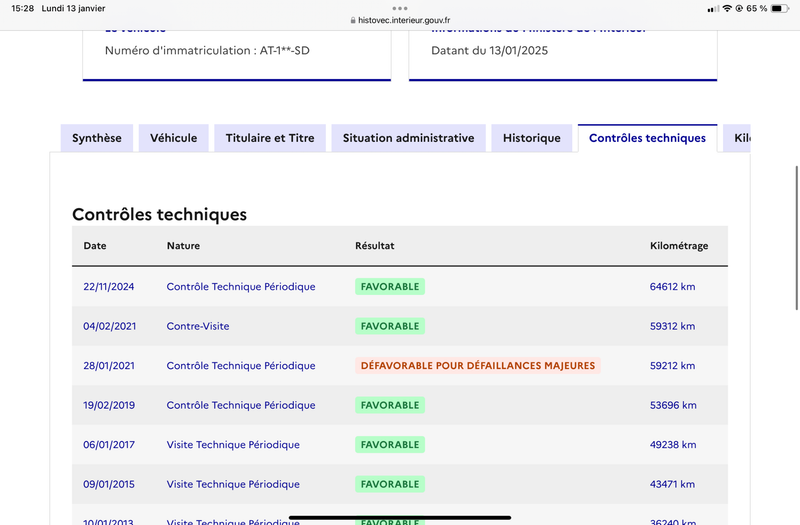
Task: Click the 59212 km mileage value
Action: pyautogui.click(x=672, y=366)
